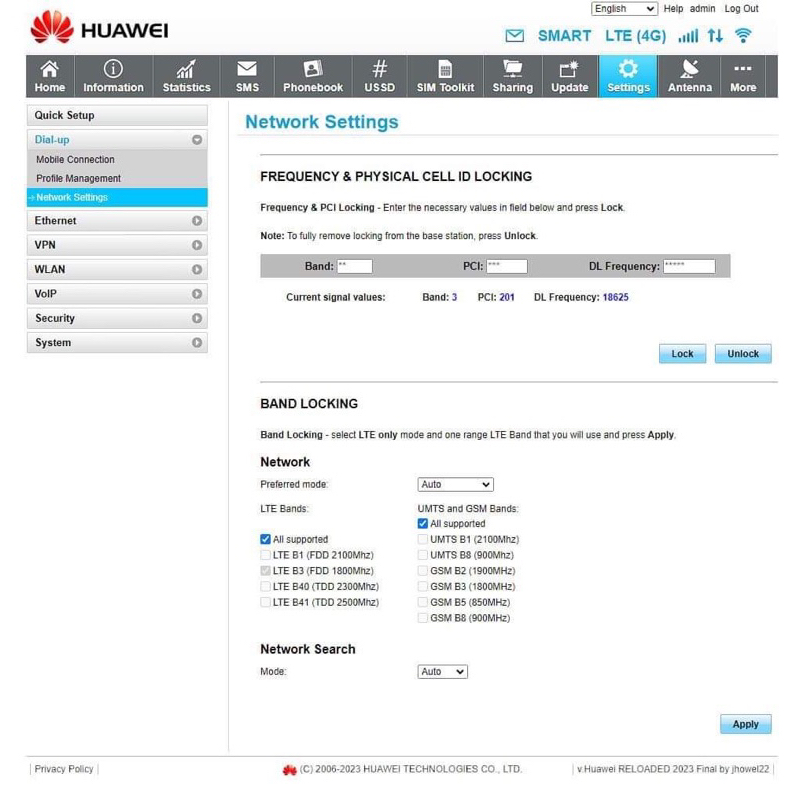
Task: Open the Phonebook icon
Action: (x=312, y=69)
